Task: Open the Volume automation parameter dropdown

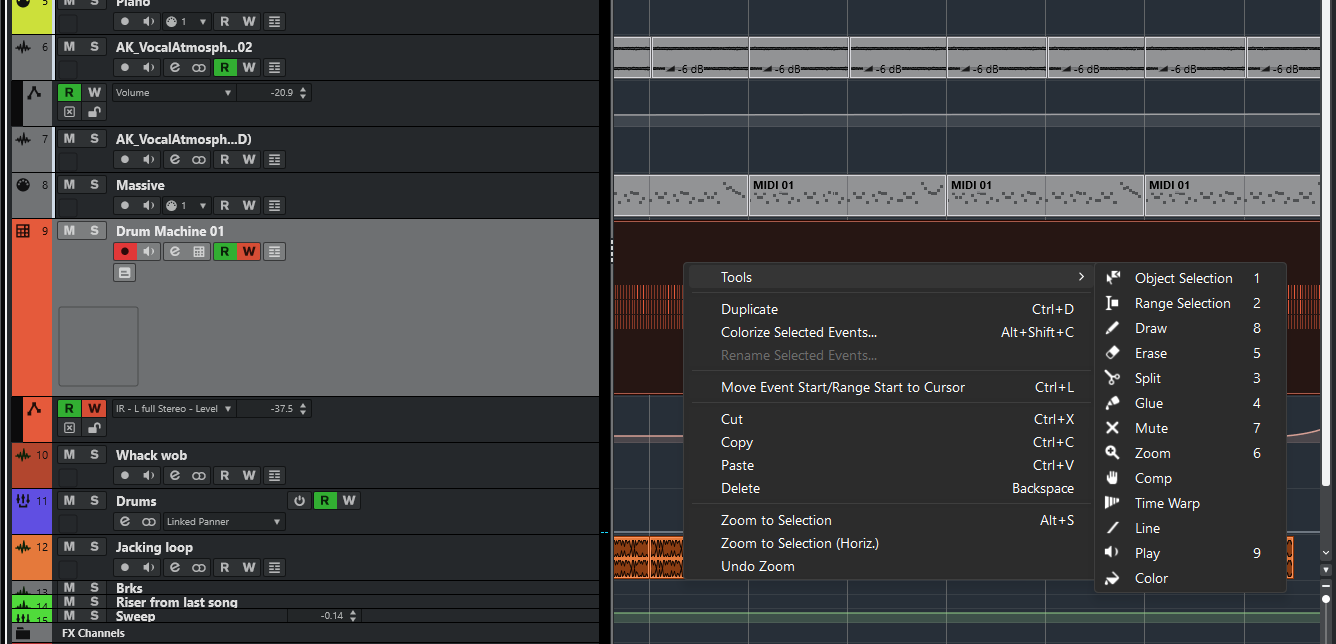Action: coord(174,92)
